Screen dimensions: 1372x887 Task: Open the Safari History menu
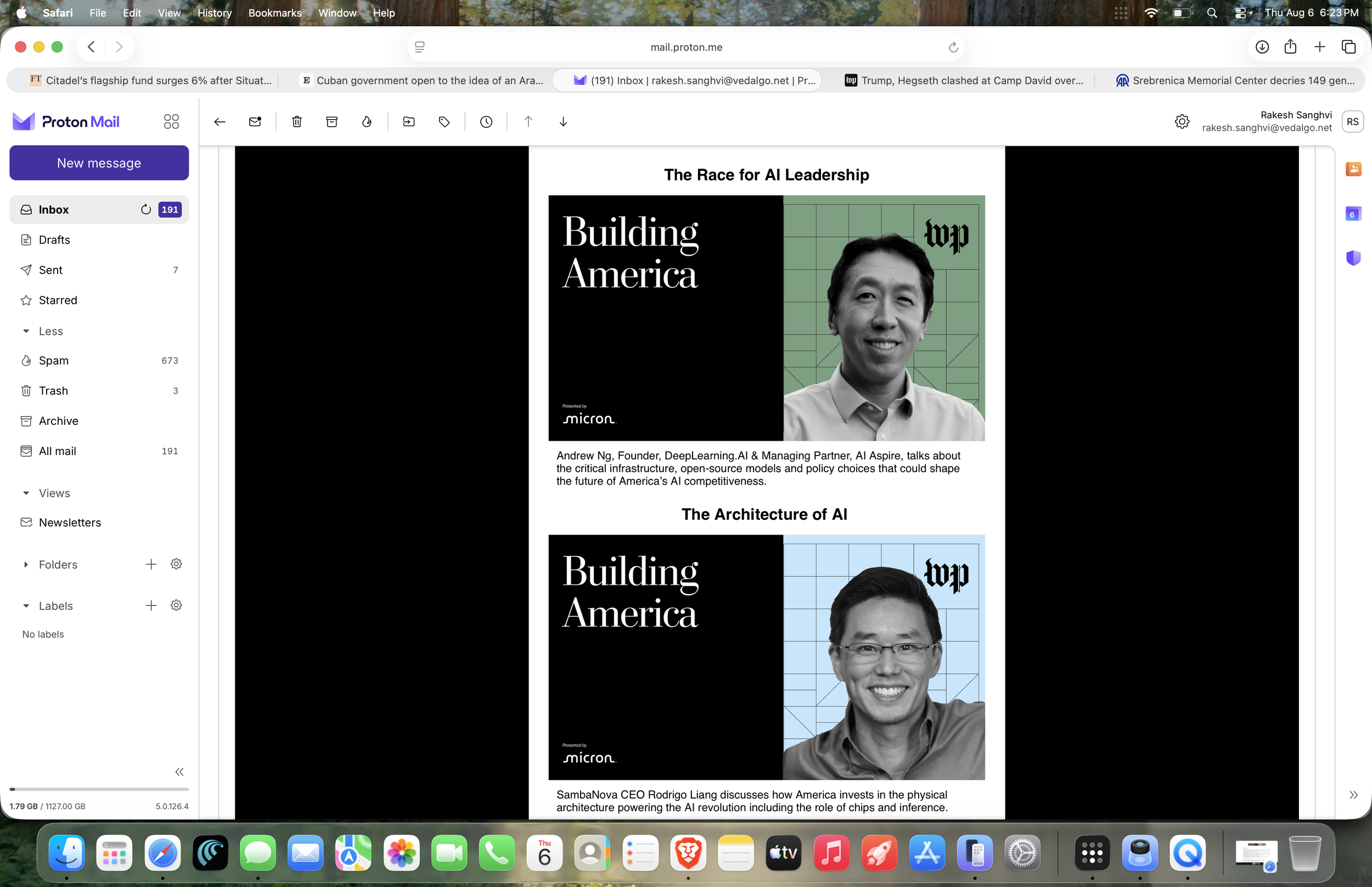point(214,13)
